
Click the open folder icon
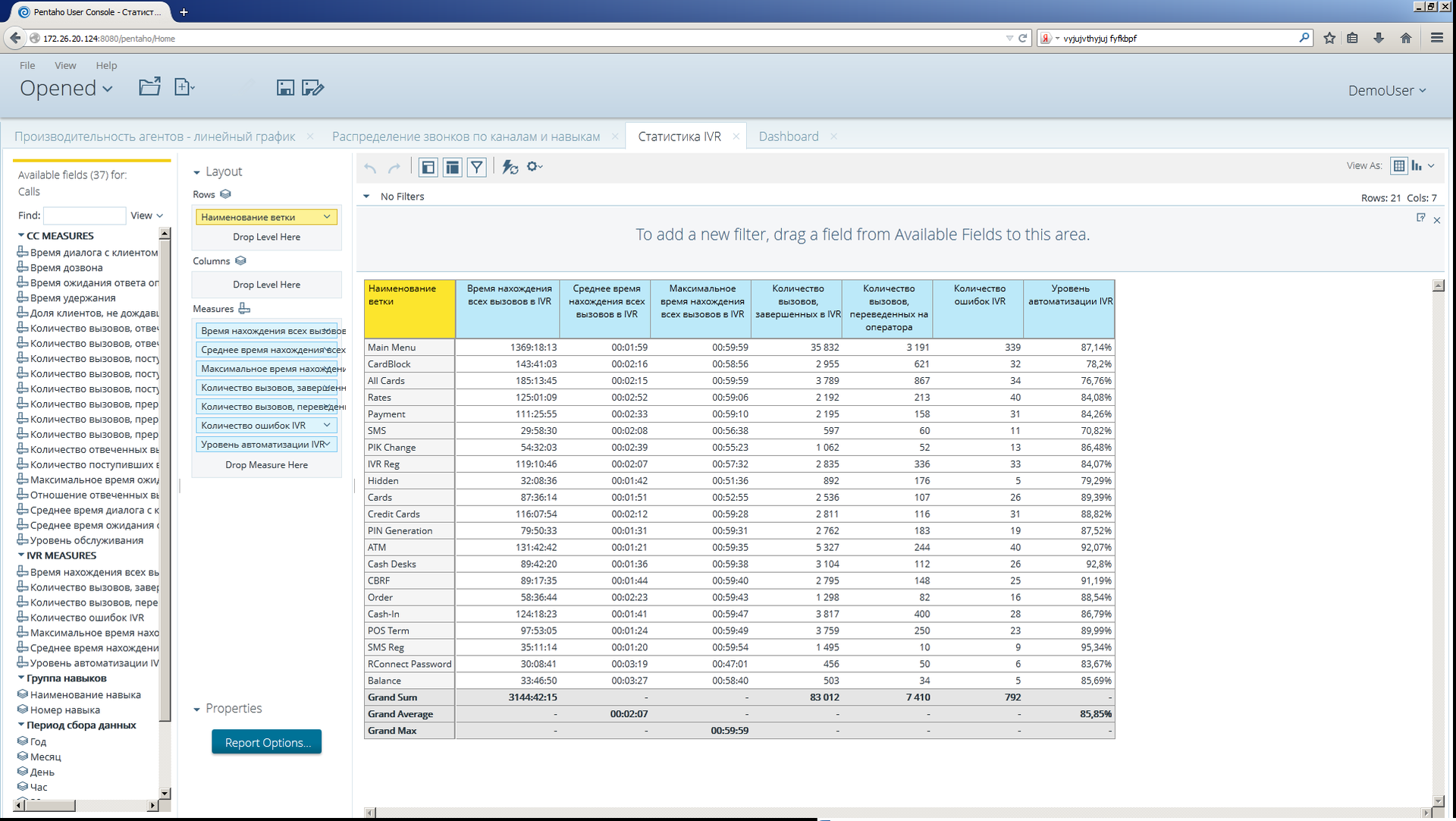point(149,87)
